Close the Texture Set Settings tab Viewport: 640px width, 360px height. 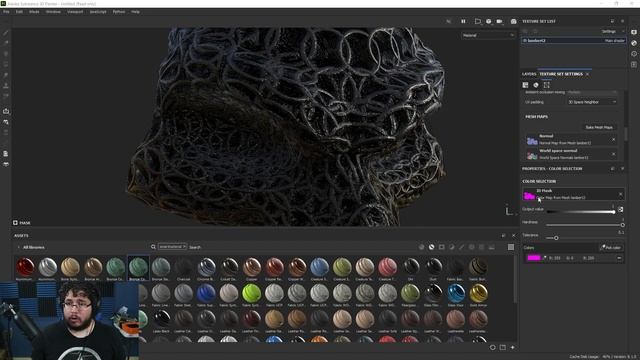(x=587, y=74)
